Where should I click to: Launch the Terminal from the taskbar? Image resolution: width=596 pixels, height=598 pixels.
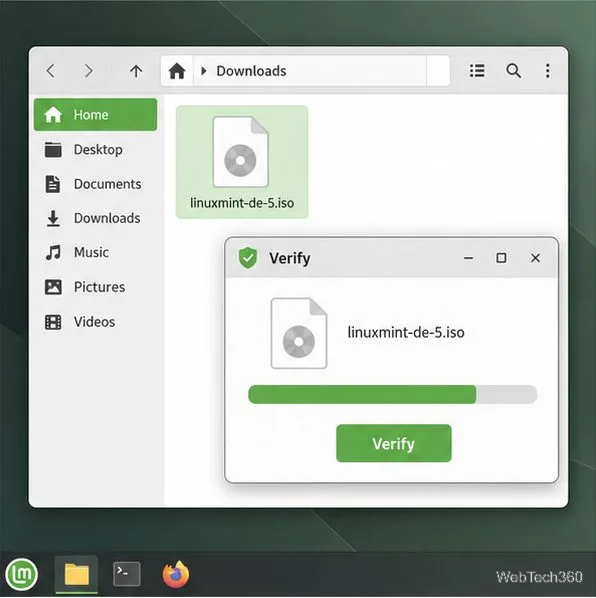click(x=127, y=574)
